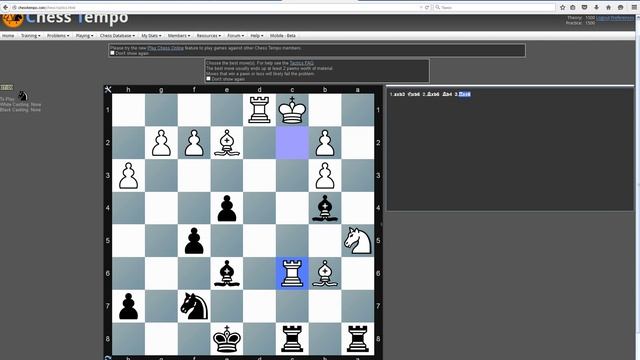This screenshot has width=640, height=360.
Task: Expand the Playing menu
Action: [x=84, y=36]
